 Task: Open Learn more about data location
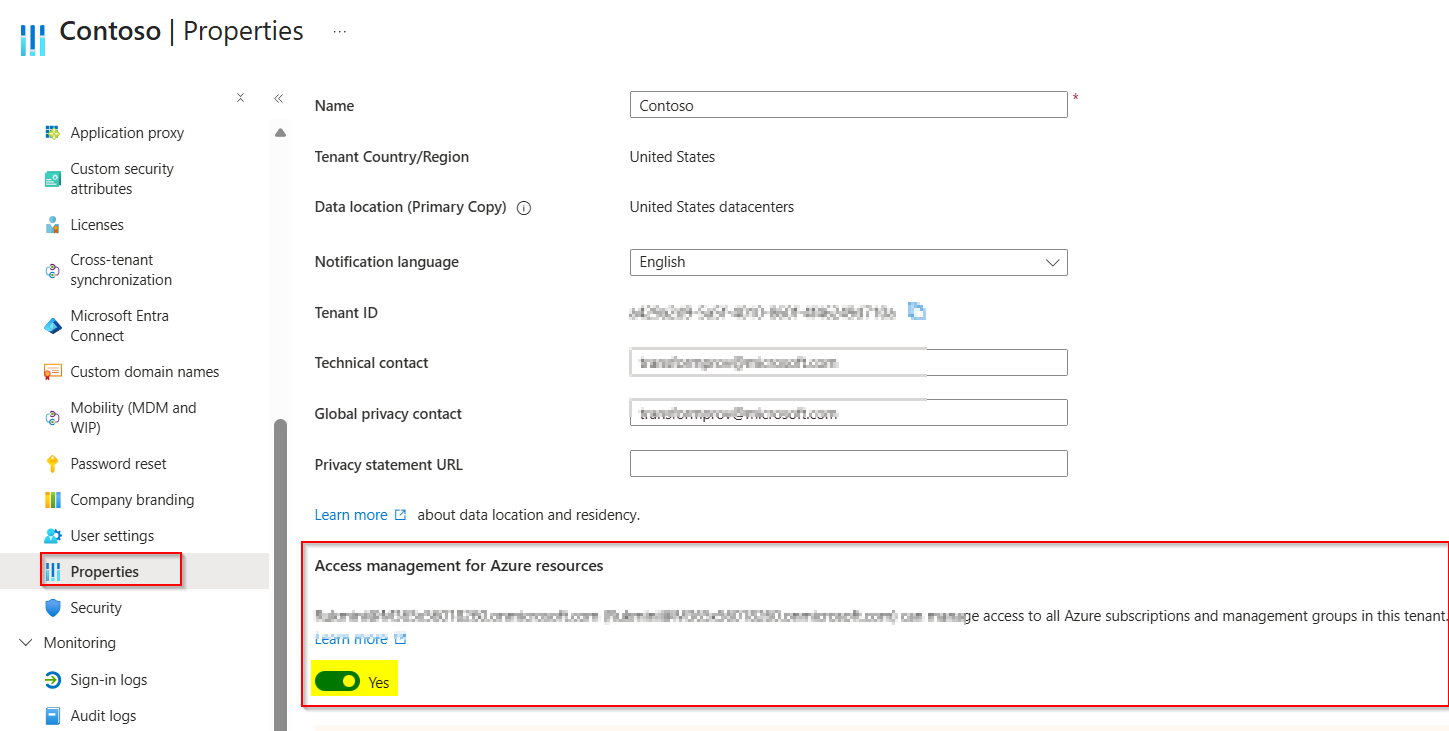(360, 515)
